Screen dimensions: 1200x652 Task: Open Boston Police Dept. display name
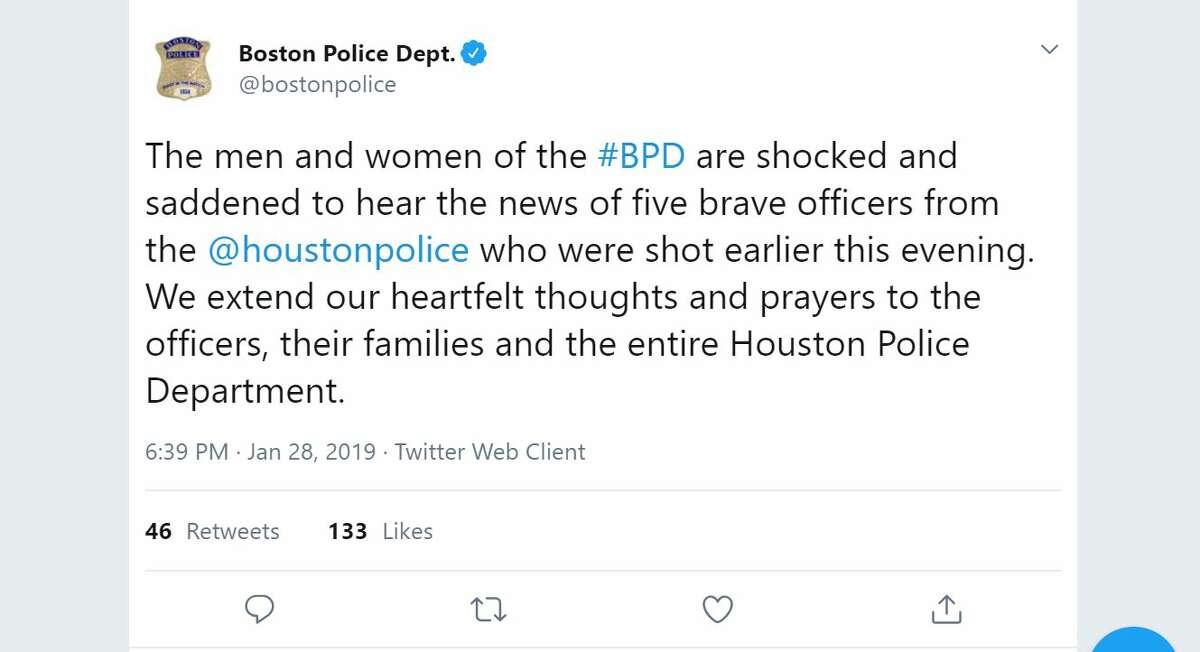(347, 54)
